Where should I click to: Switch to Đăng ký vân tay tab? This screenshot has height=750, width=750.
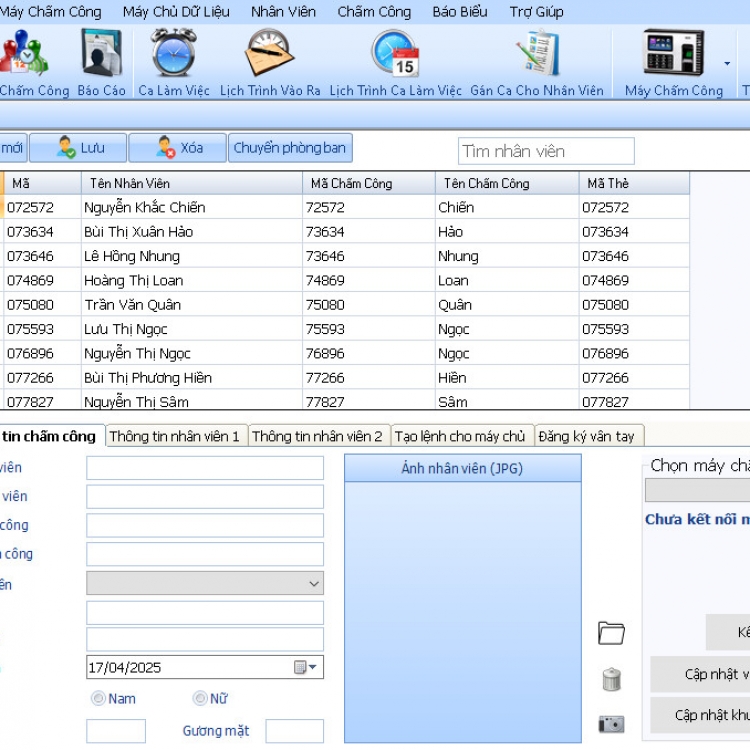point(588,436)
